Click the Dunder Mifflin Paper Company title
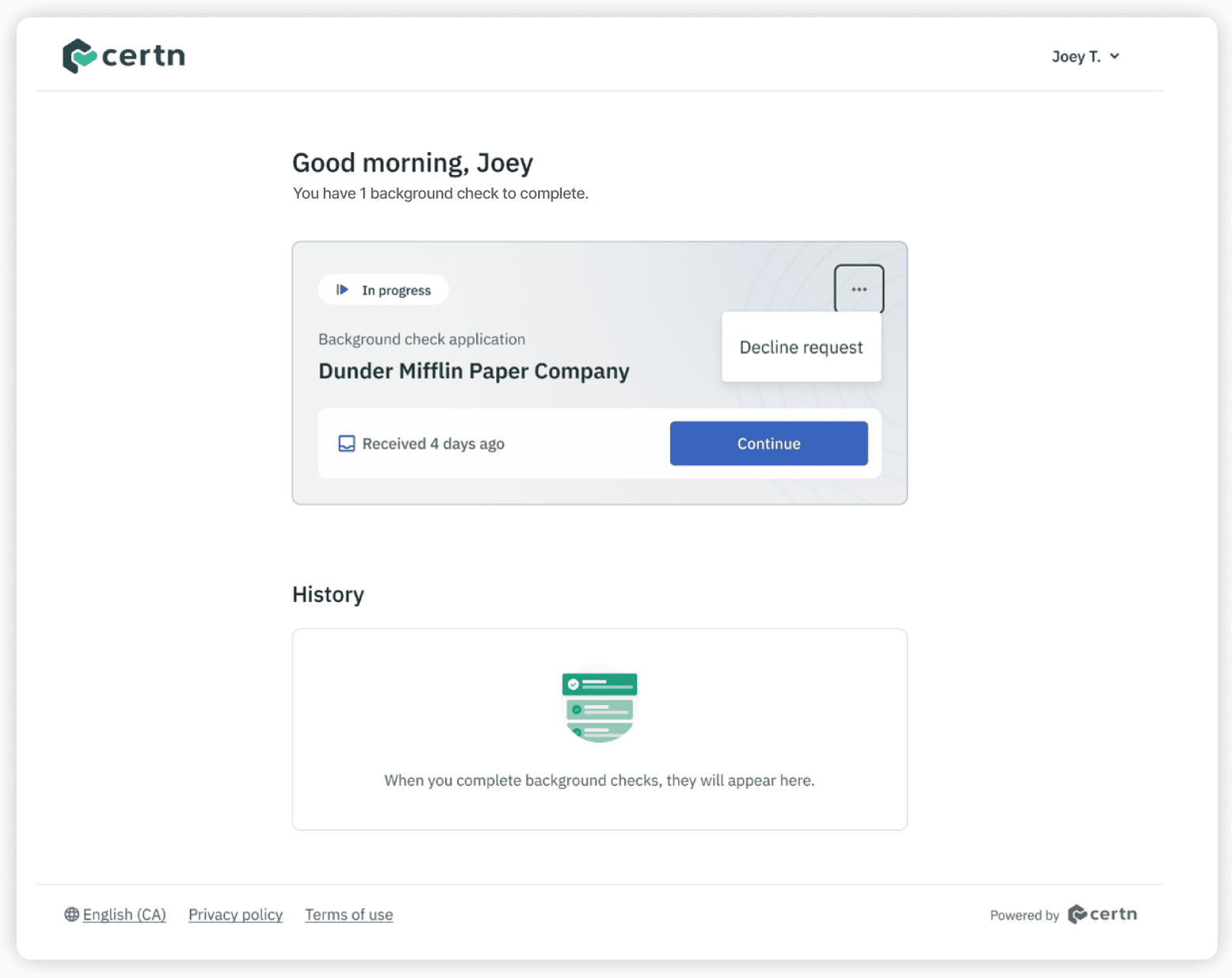Image resolution: width=1232 pixels, height=978 pixels. point(473,371)
